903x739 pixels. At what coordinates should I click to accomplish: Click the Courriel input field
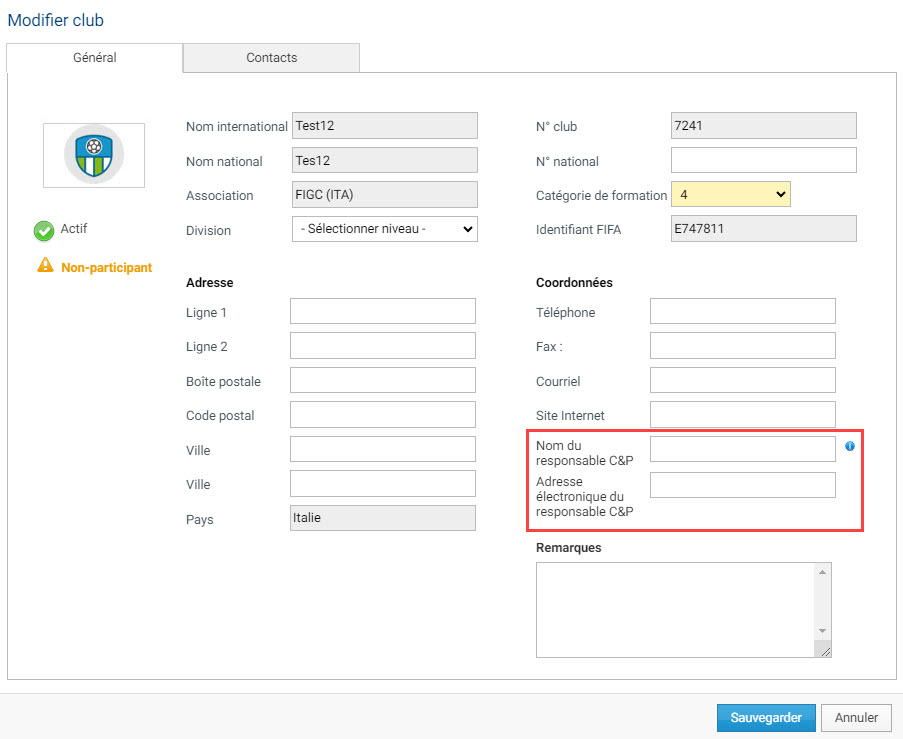pyautogui.click(x=743, y=380)
